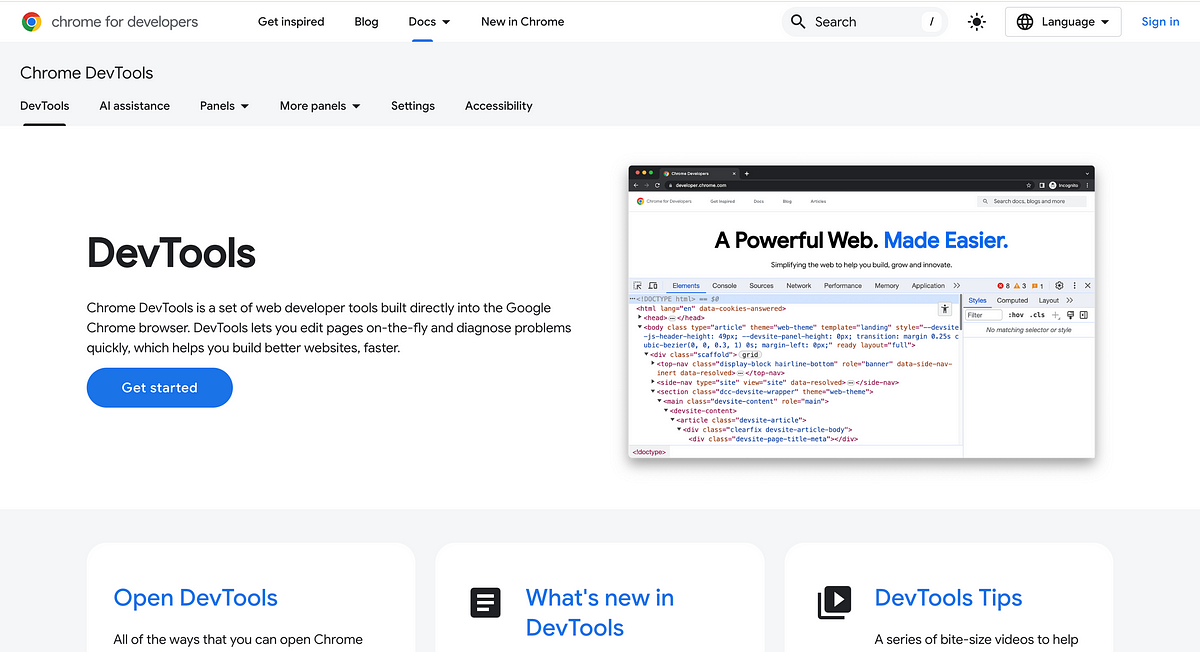Click the .cls toggle in DevTools screenshot
Image resolution: width=1200 pixels, height=652 pixels.
point(1038,315)
